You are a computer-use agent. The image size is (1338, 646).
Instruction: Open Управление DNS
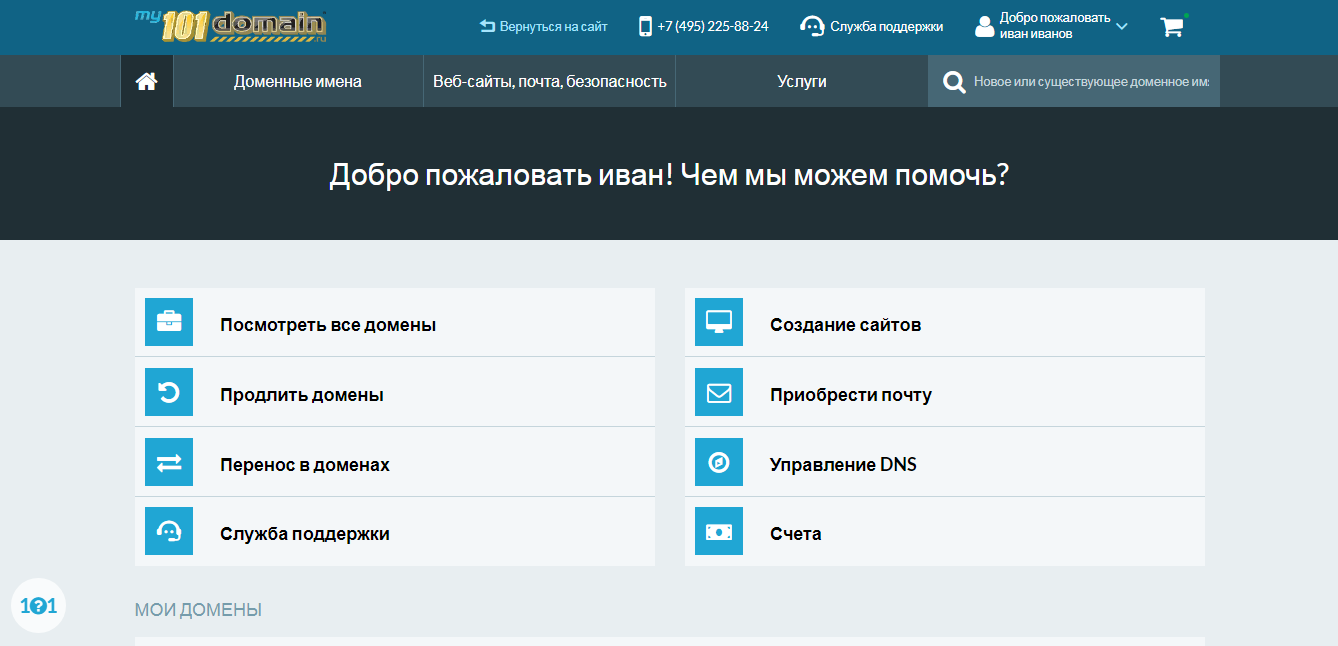tap(843, 465)
